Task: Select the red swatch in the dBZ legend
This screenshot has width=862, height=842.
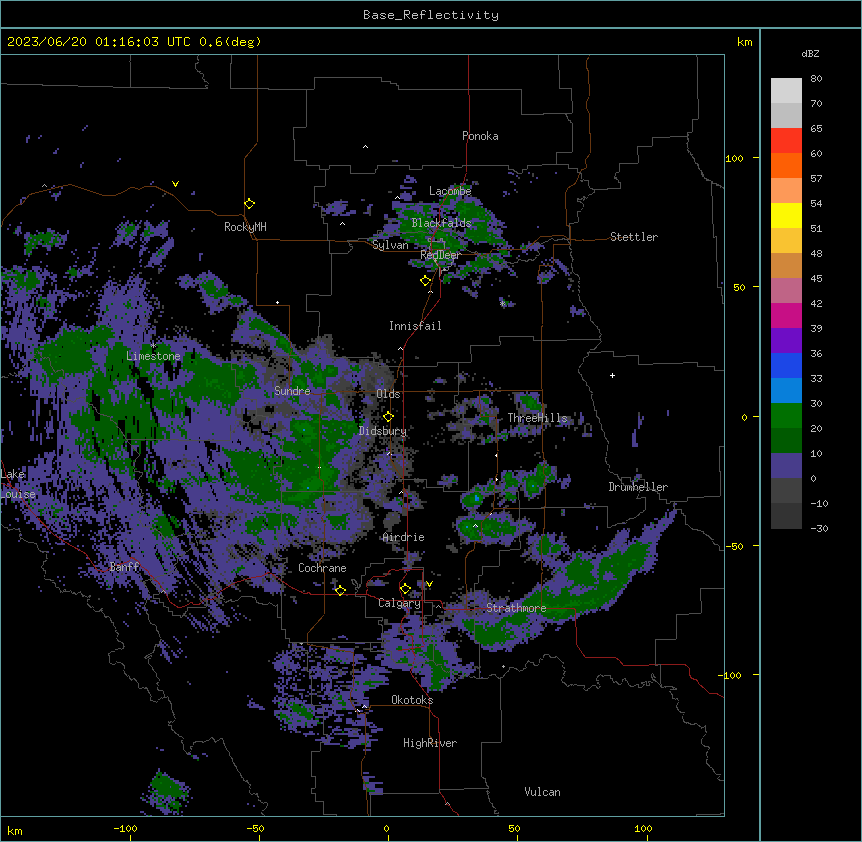Action: (786, 141)
